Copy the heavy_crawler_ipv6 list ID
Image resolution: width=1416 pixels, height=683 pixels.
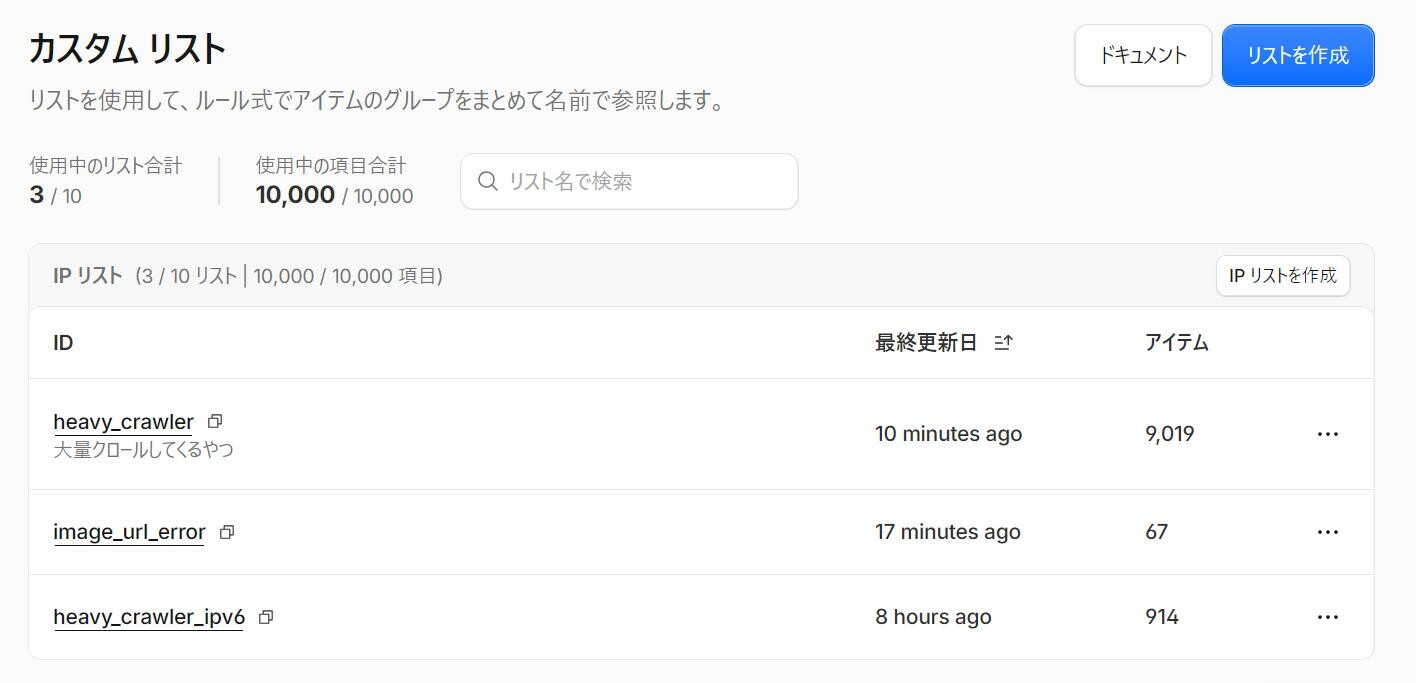(266, 617)
